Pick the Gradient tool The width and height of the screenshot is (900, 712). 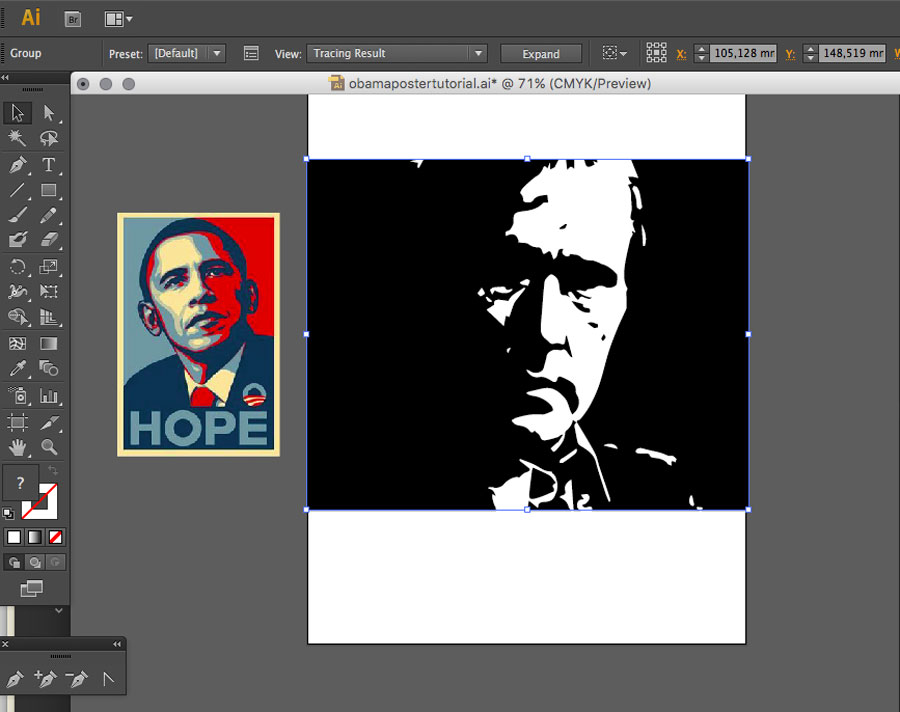click(x=49, y=343)
